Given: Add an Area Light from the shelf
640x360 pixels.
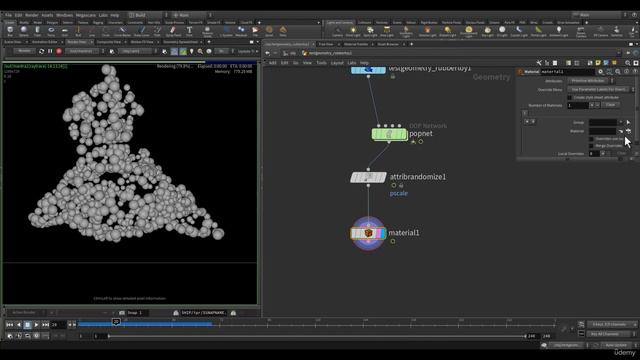Looking at the screenshot, I should click(387, 31).
